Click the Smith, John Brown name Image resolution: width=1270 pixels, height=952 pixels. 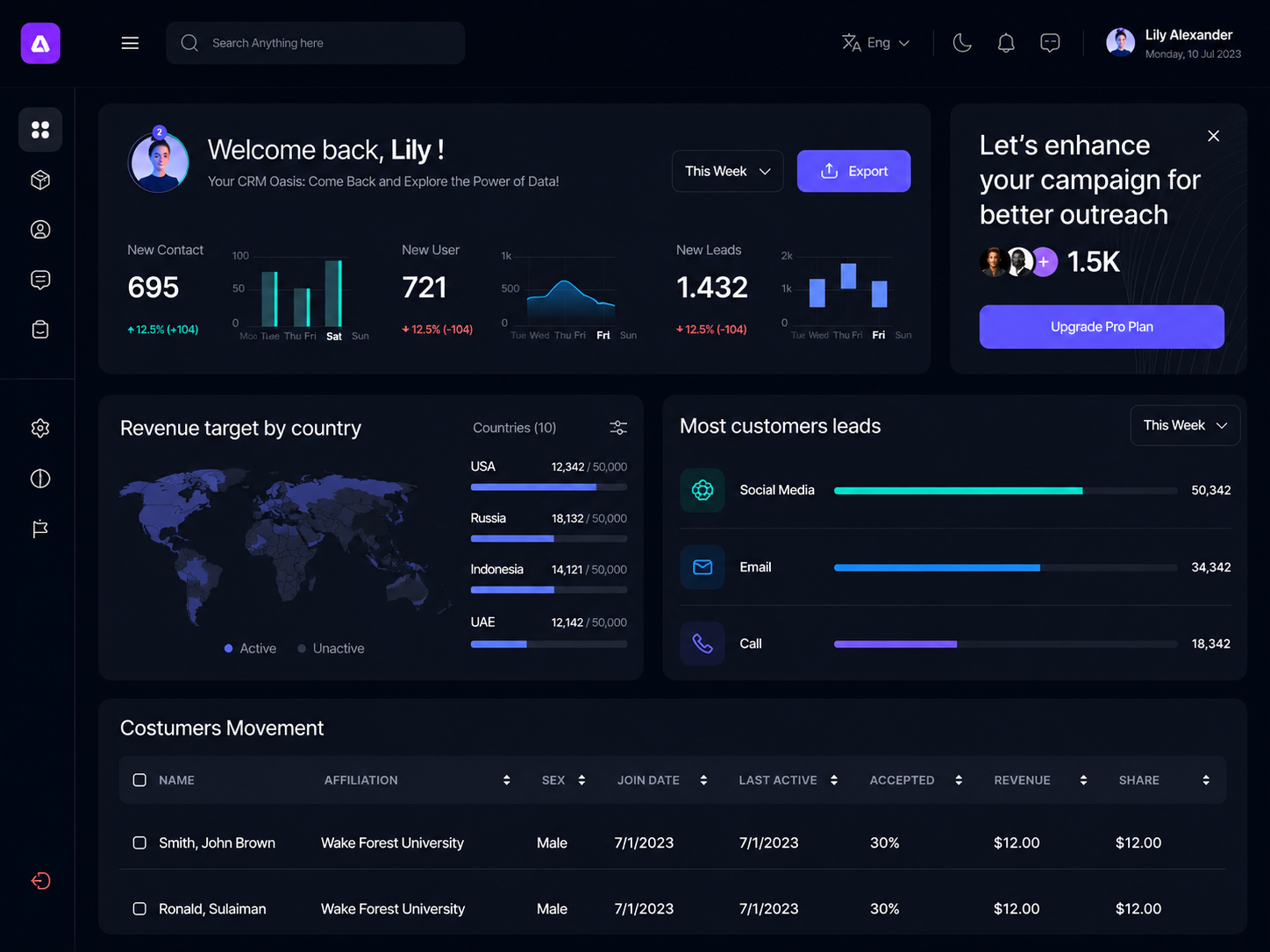pos(217,842)
